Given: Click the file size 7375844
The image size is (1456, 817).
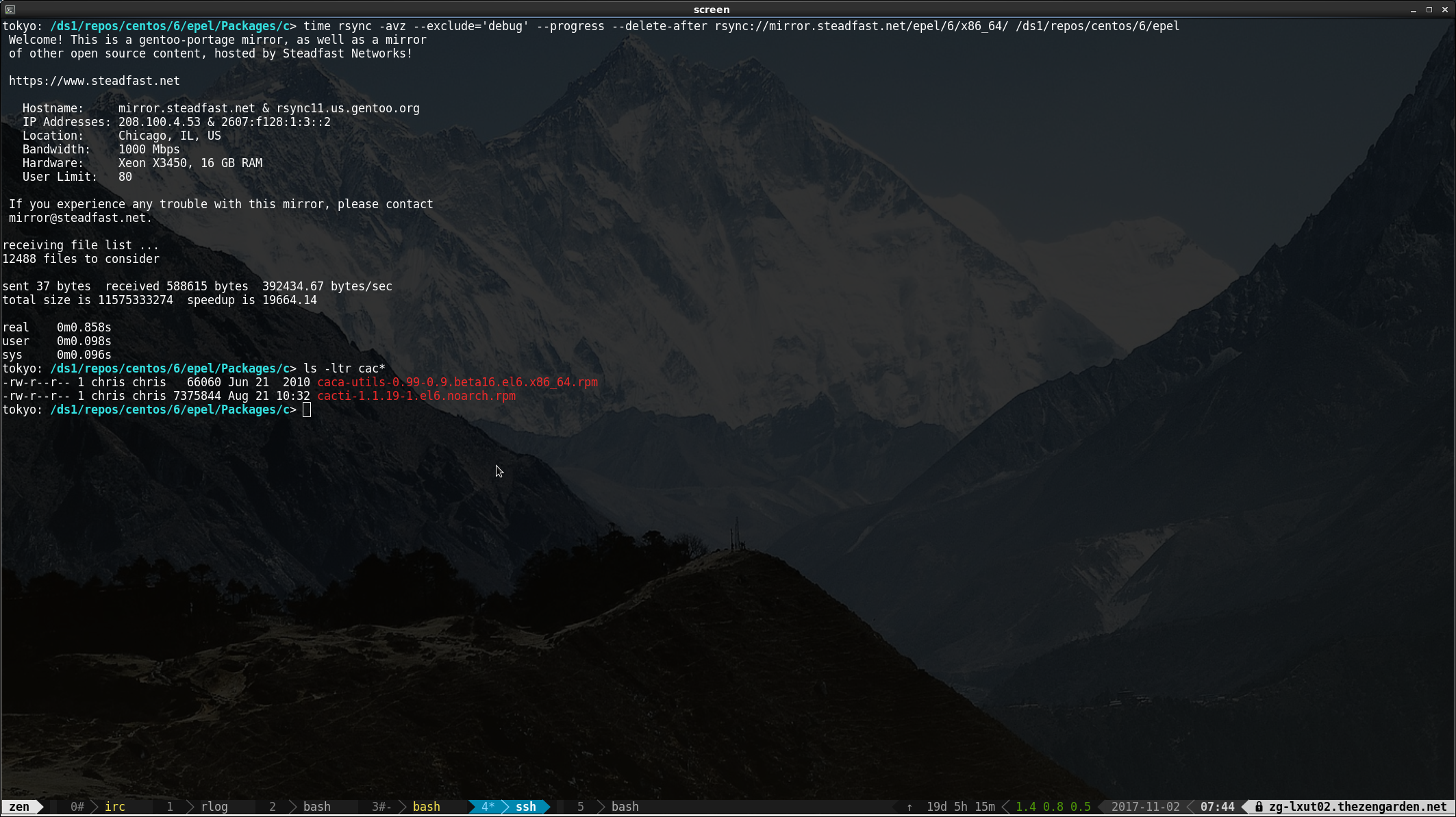Looking at the screenshot, I should click(x=197, y=396).
